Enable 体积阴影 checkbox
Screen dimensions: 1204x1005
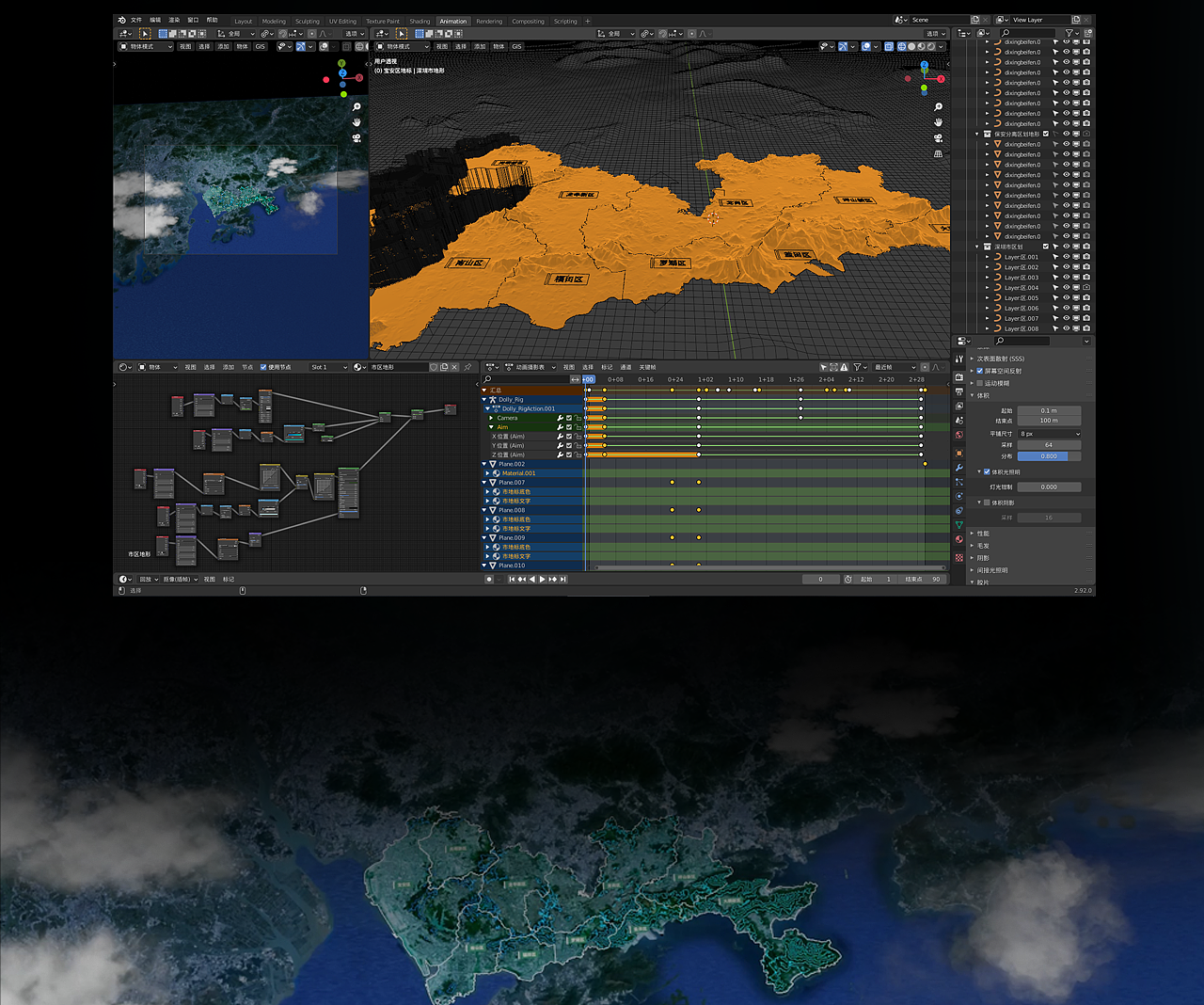click(987, 502)
